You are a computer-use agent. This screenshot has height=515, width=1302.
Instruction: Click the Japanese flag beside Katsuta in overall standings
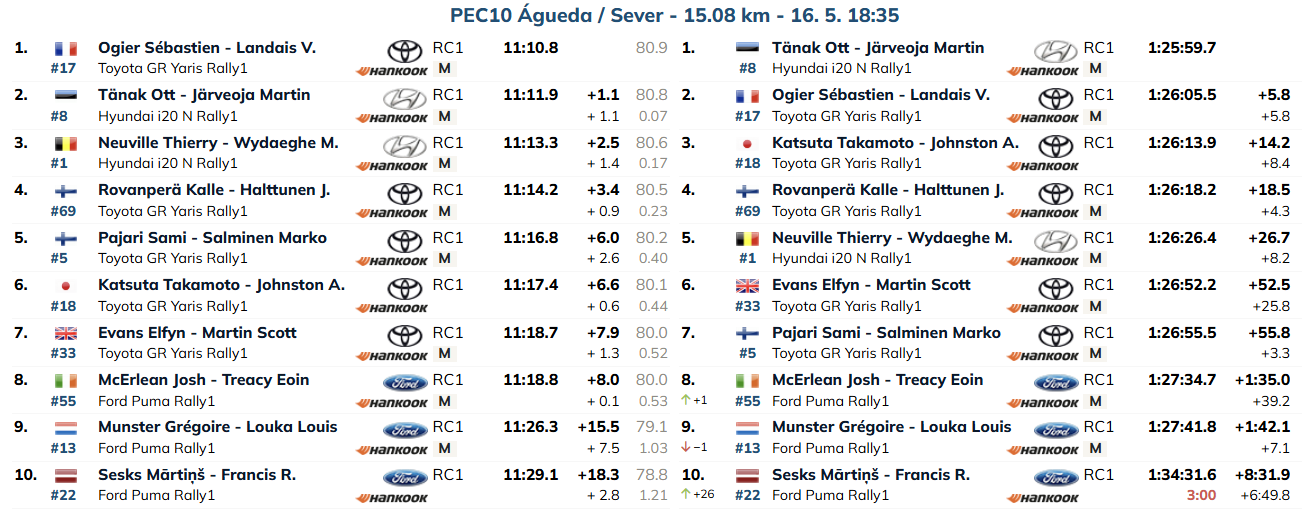(747, 143)
